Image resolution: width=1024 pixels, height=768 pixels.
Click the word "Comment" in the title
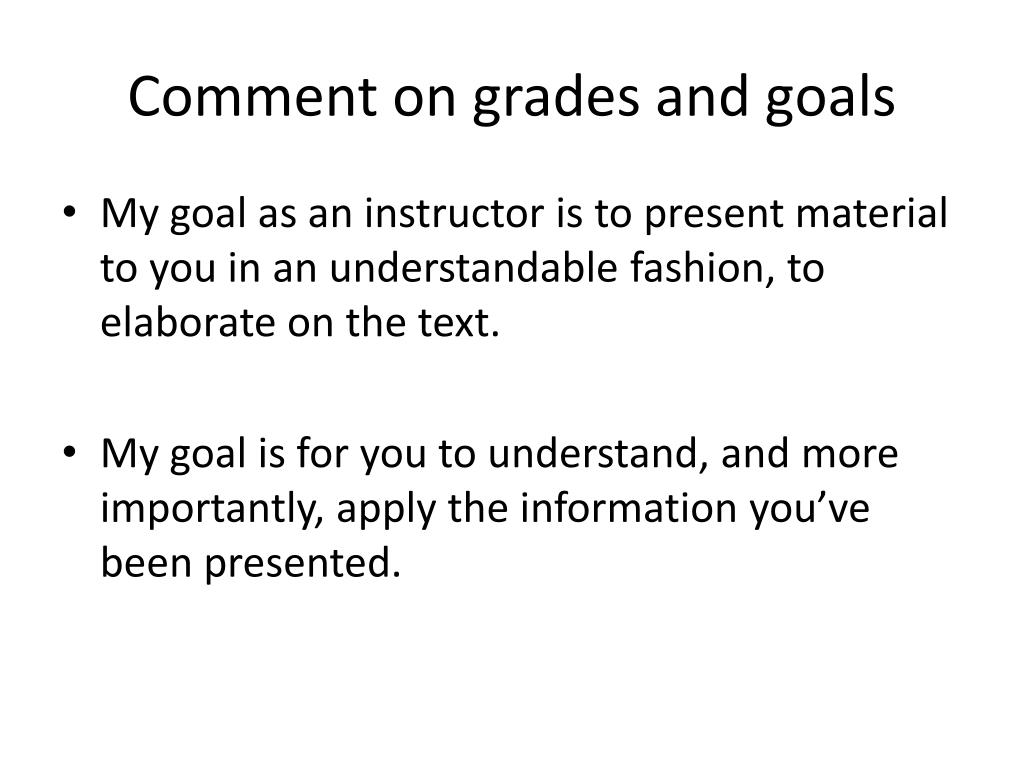253,98
